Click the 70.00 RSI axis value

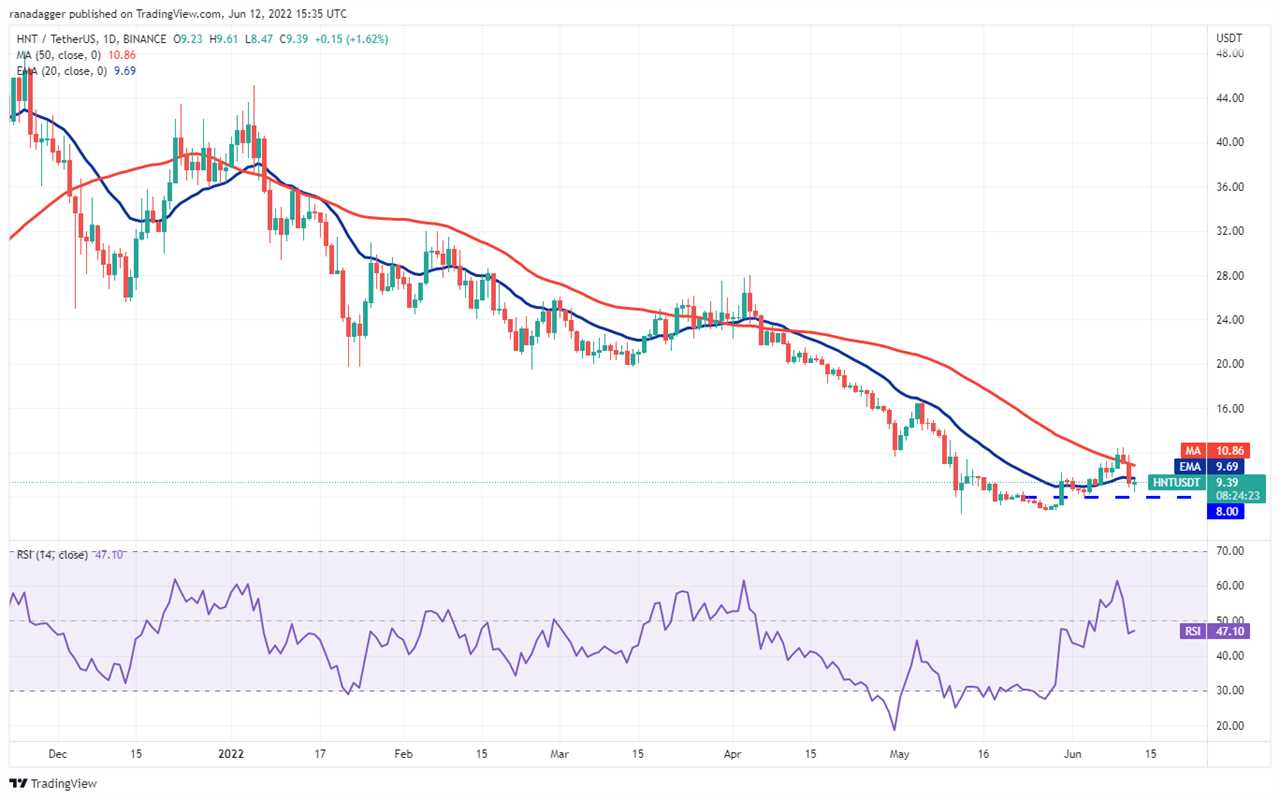[x=1229, y=551]
